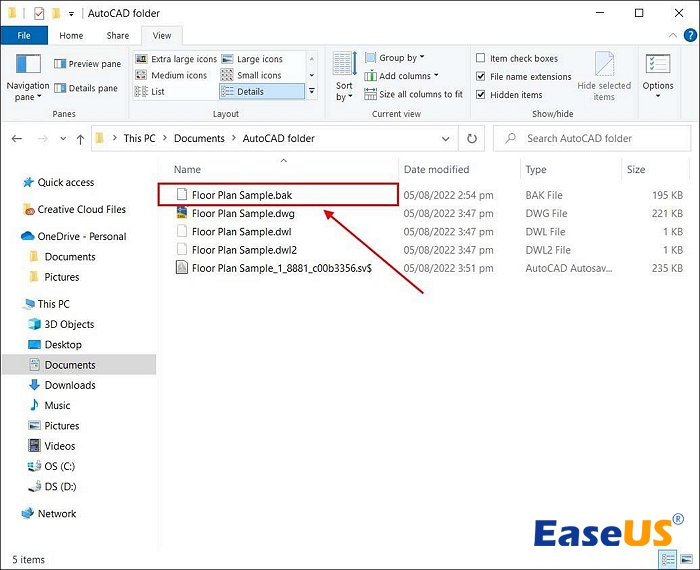
Task: Select Floor Plan Sample.dwg file
Action: tap(242, 213)
